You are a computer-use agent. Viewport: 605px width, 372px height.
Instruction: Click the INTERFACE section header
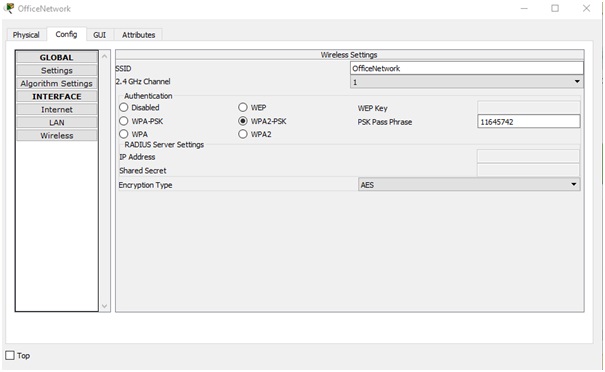[x=57, y=96]
